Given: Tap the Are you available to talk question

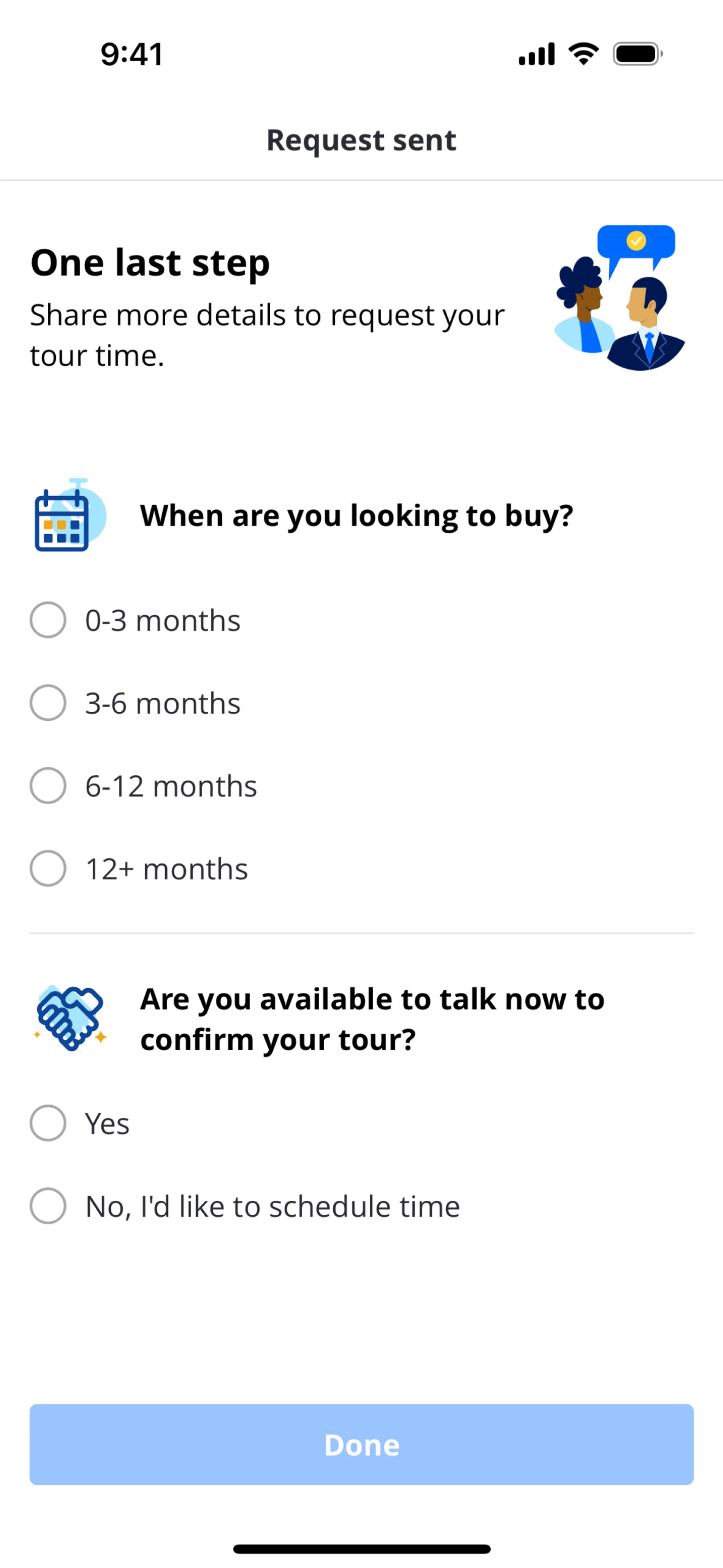Looking at the screenshot, I should [372, 1019].
